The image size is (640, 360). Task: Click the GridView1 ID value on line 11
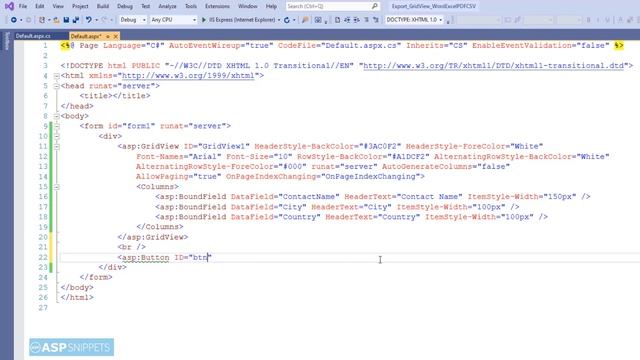223,147
